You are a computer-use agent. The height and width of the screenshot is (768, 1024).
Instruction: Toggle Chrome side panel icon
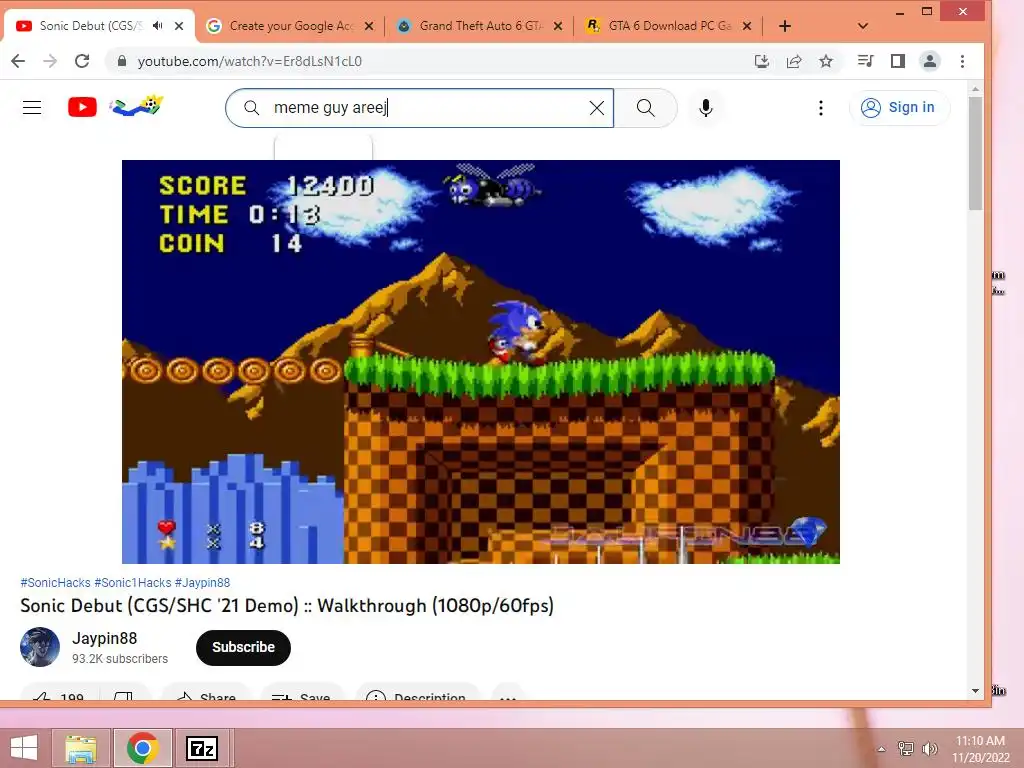(898, 61)
